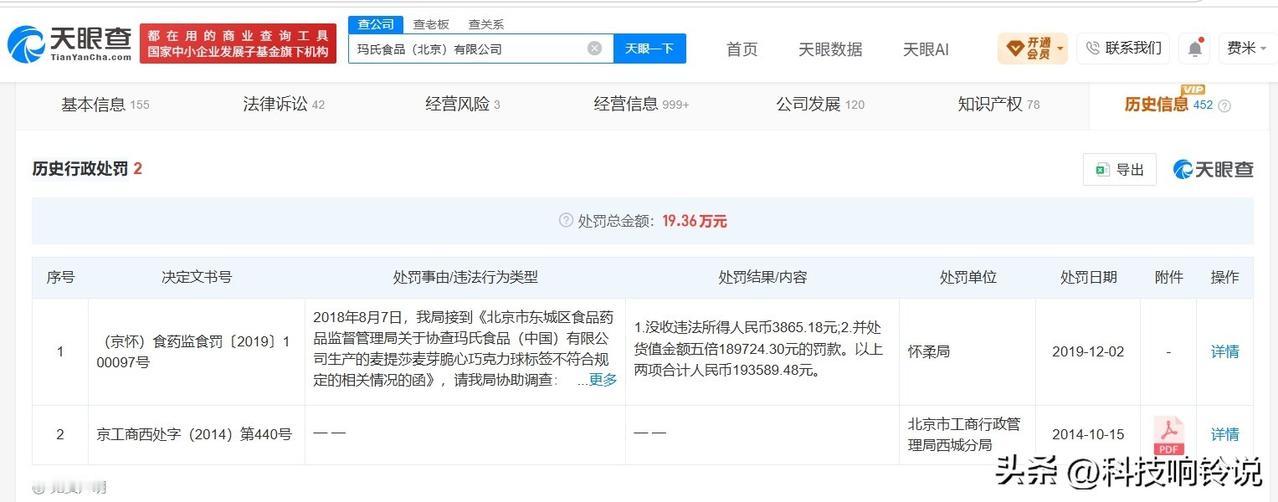Open 天眼AI in the top navigation
1278x502 pixels.
click(x=926, y=48)
